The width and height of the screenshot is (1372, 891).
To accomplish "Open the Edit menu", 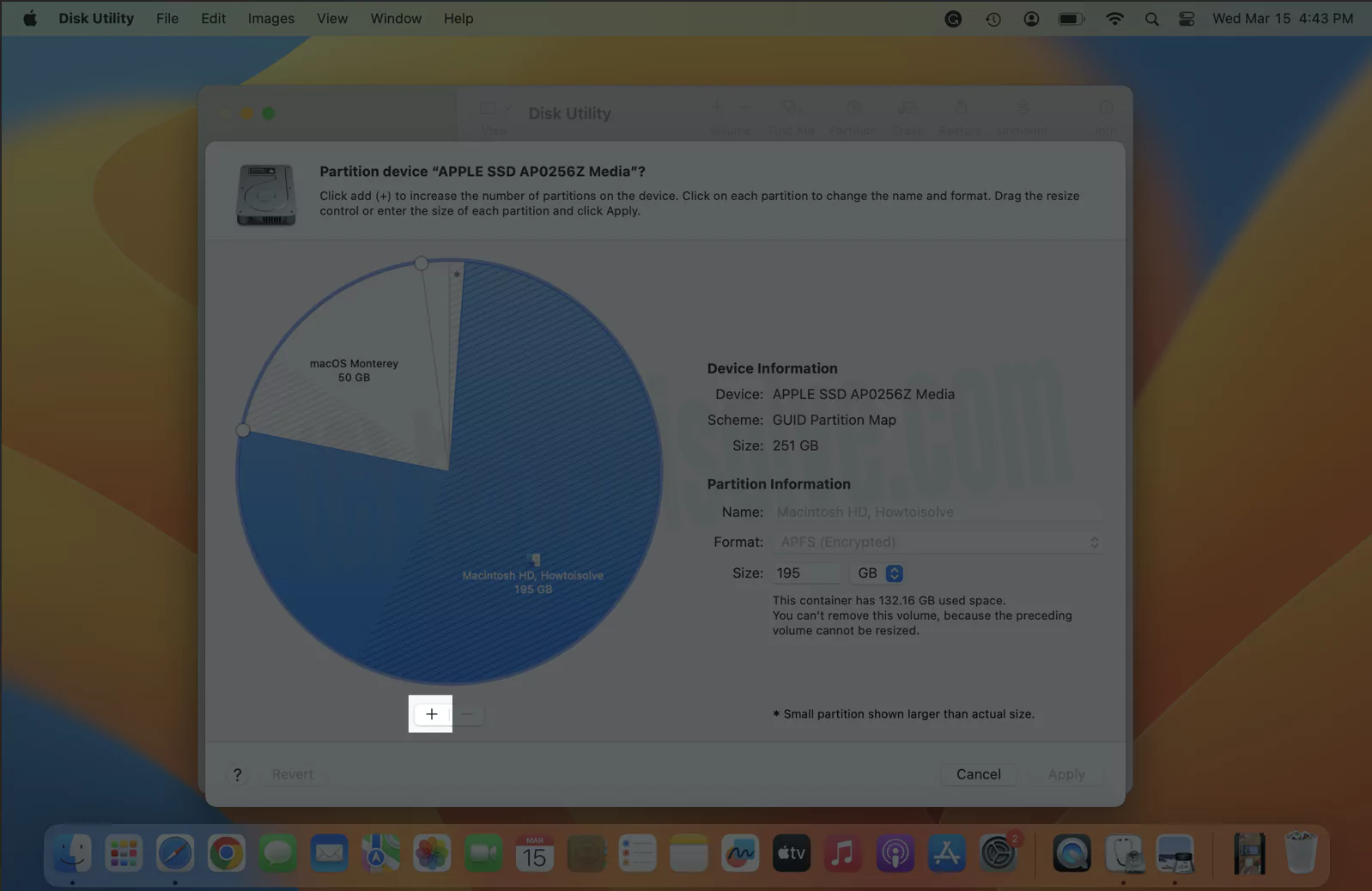I will pos(213,18).
